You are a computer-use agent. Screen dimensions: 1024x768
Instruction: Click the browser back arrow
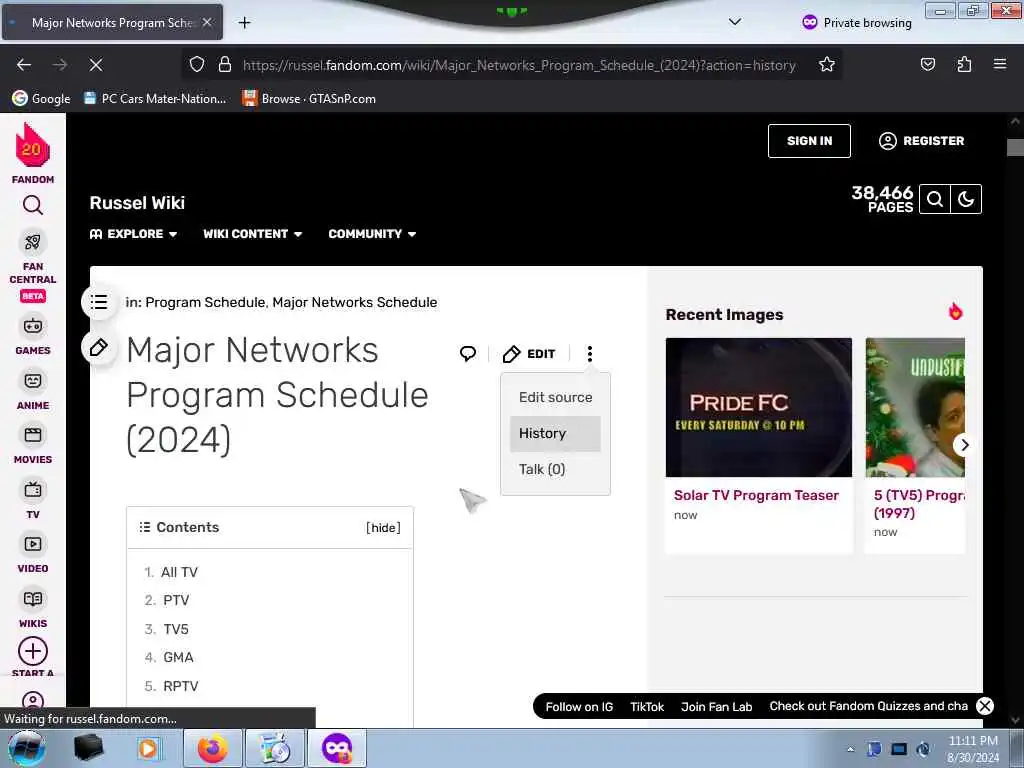pyautogui.click(x=24, y=65)
